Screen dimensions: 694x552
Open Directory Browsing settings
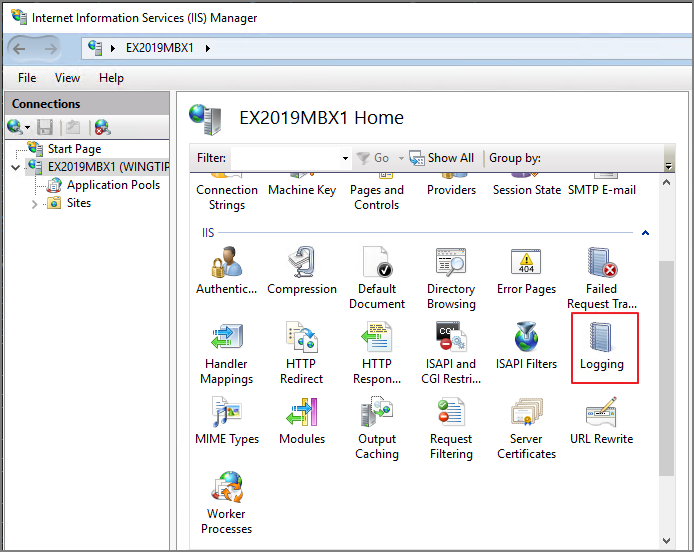451,278
